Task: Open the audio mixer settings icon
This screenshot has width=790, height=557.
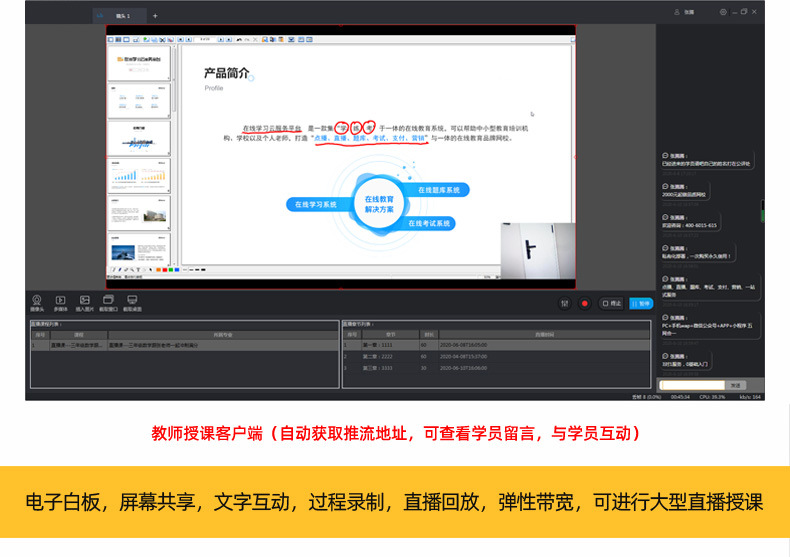Action: [x=565, y=303]
